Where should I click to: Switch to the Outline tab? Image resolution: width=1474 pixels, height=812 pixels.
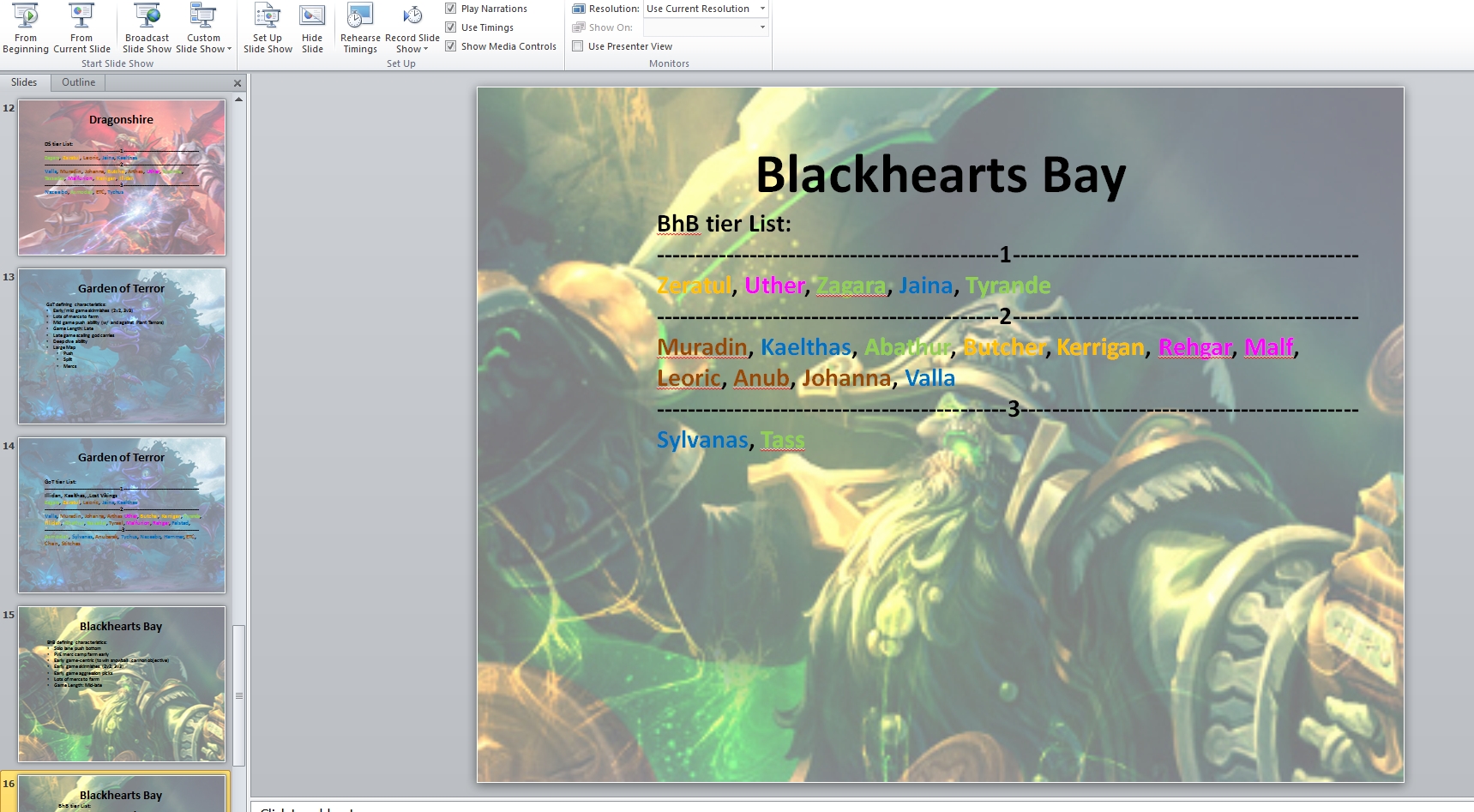78,82
